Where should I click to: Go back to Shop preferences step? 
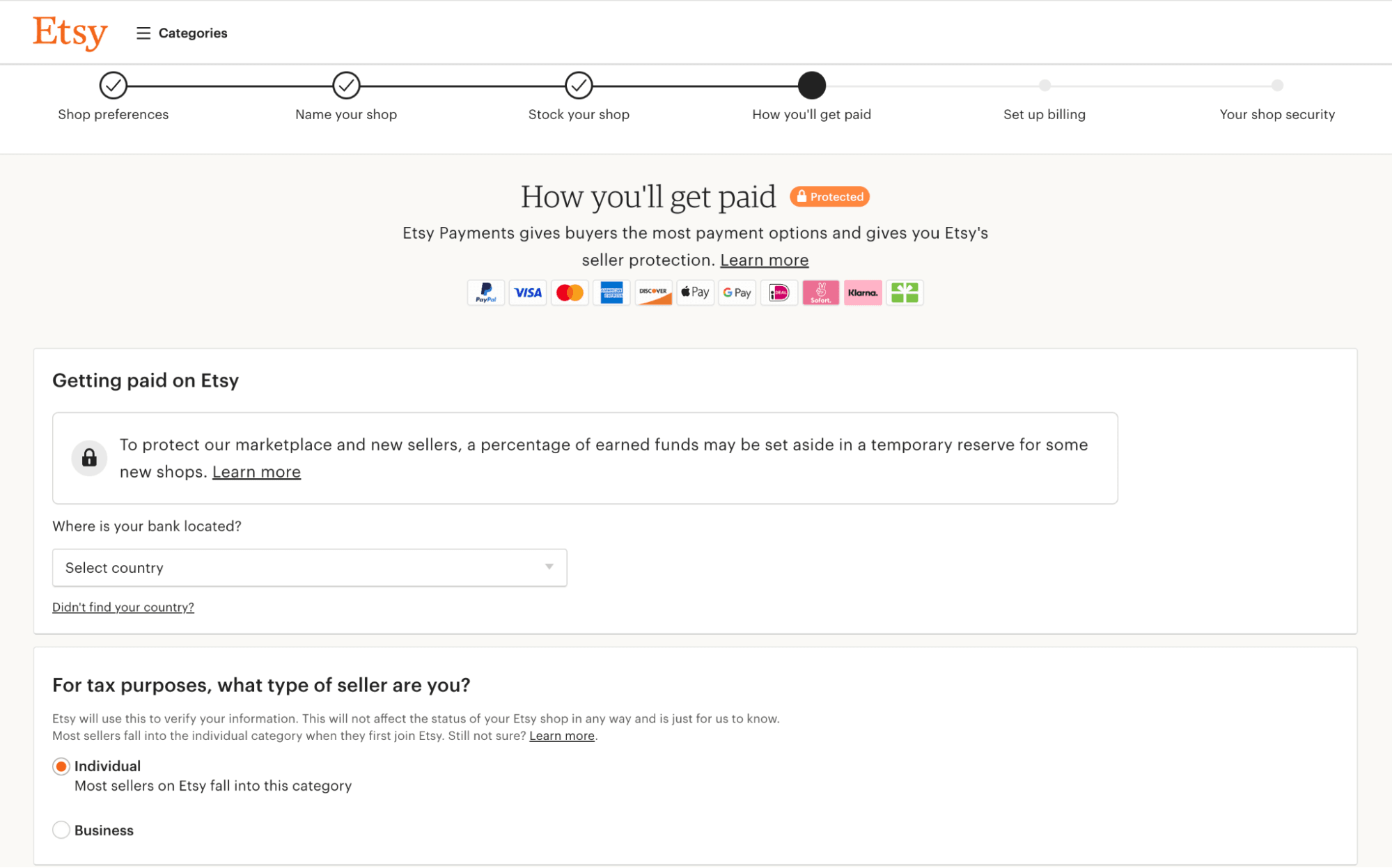pyautogui.click(x=113, y=86)
